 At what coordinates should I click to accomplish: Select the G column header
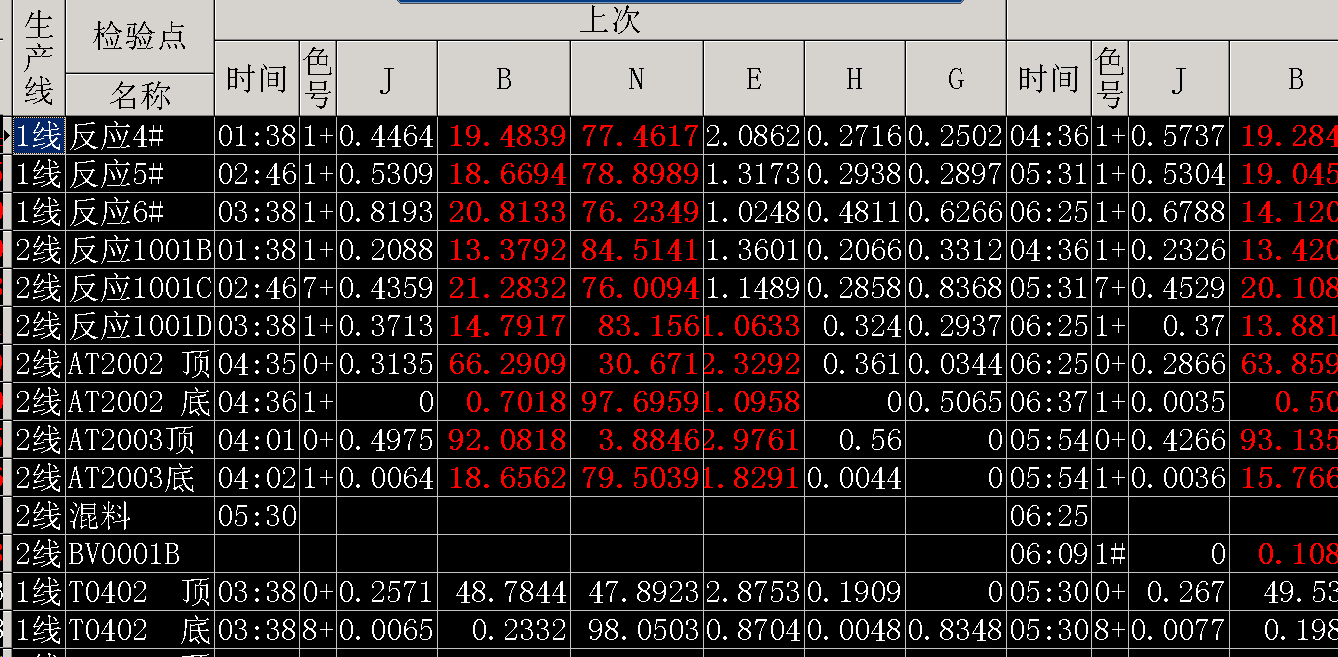tap(955, 79)
